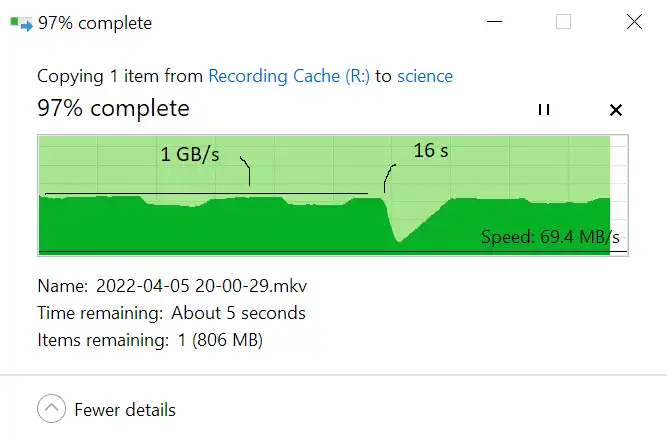Image resolution: width=667 pixels, height=440 pixels.
Task: Select the file name 2022-04-05 20-00-29.mkv
Action: (201, 286)
